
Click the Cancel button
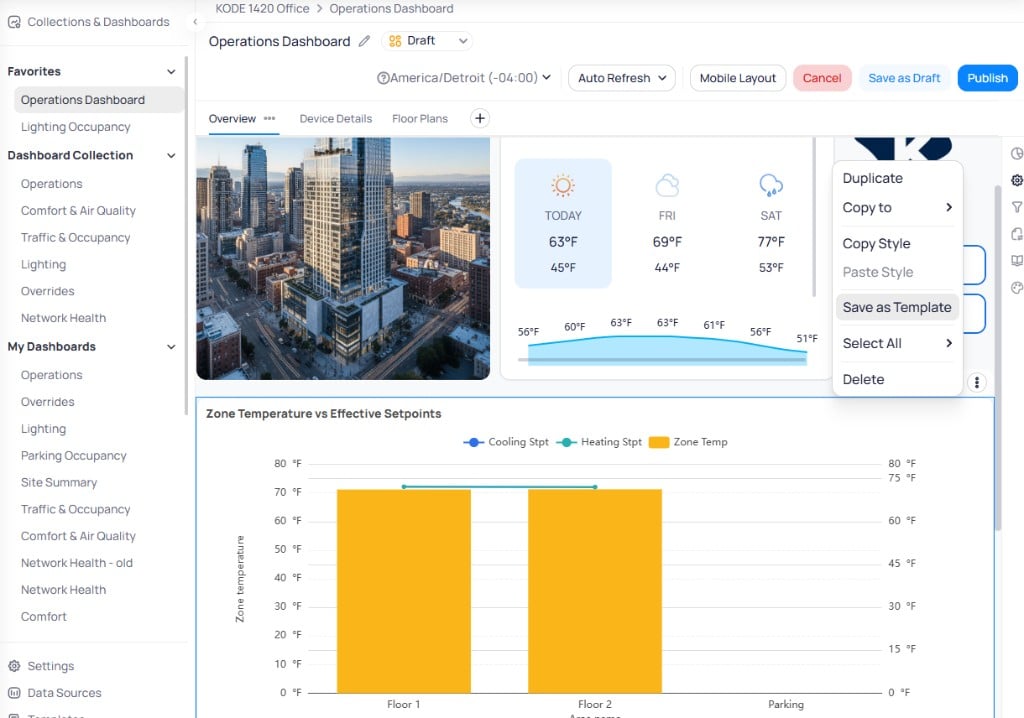pos(822,78)
